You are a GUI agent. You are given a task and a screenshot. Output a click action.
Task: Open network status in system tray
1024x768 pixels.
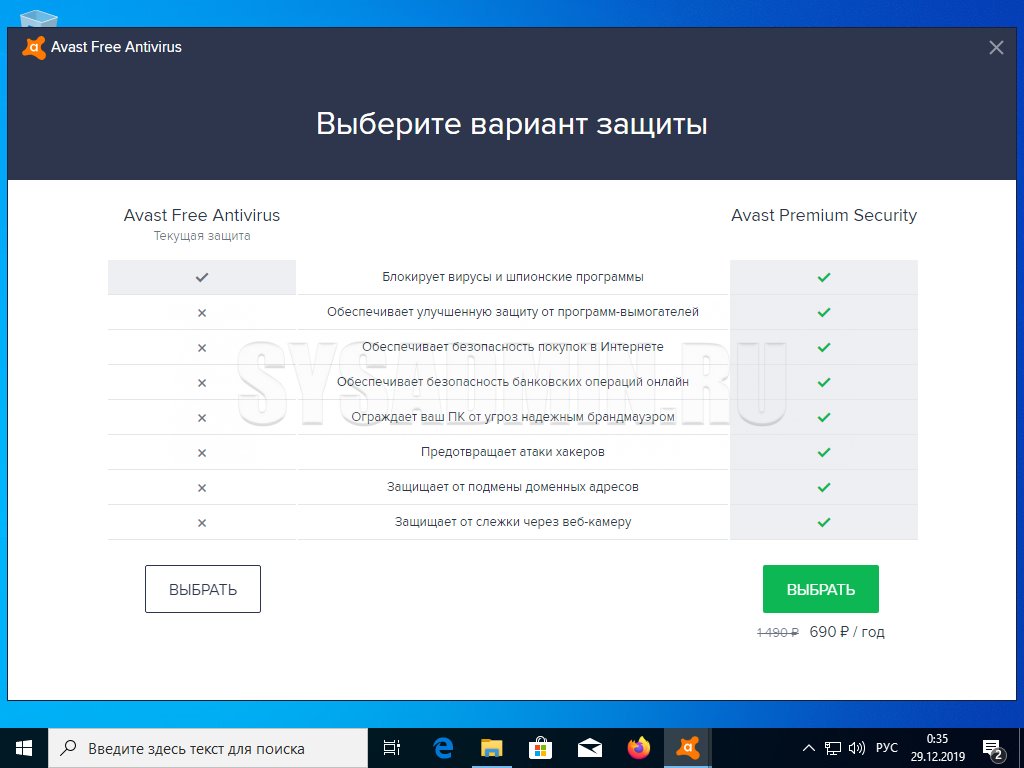[833, 748]
